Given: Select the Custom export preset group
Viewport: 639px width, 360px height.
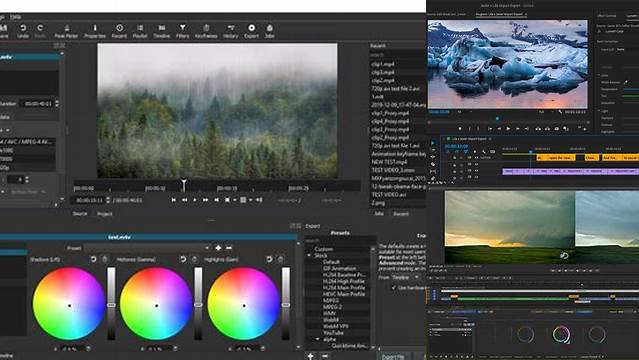Looking at the screenshot, I should [x=324, y=249].
